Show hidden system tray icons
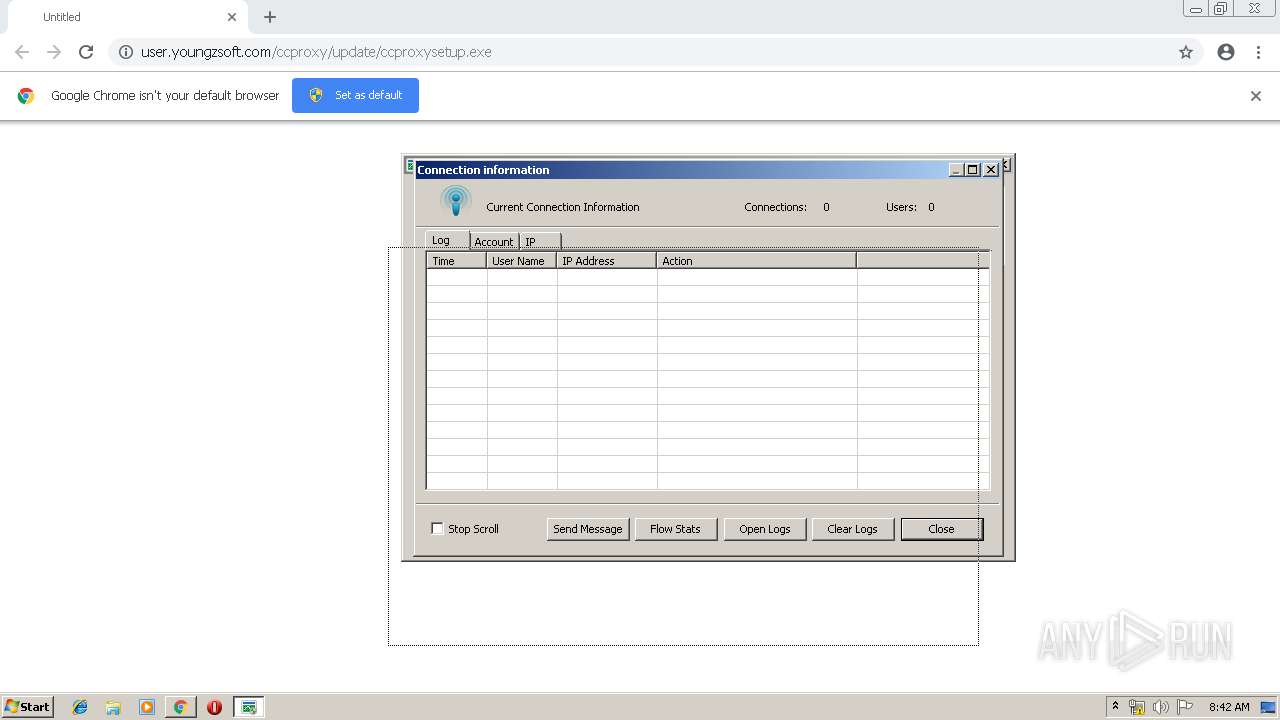The image size is (1280, 720). point(1116,706)
